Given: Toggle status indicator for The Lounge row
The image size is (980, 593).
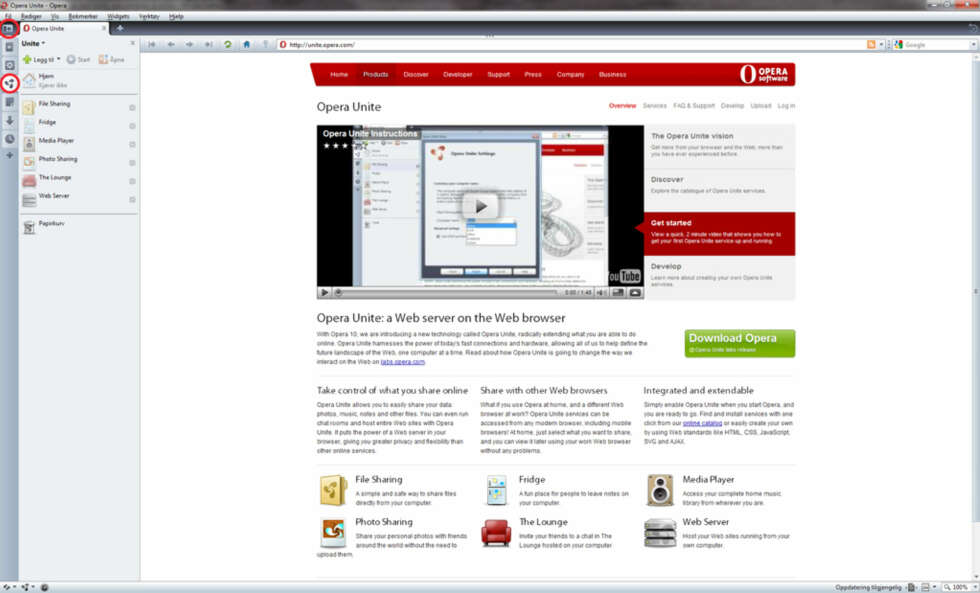Looking at the screenshot, I should tap(132, 181).
